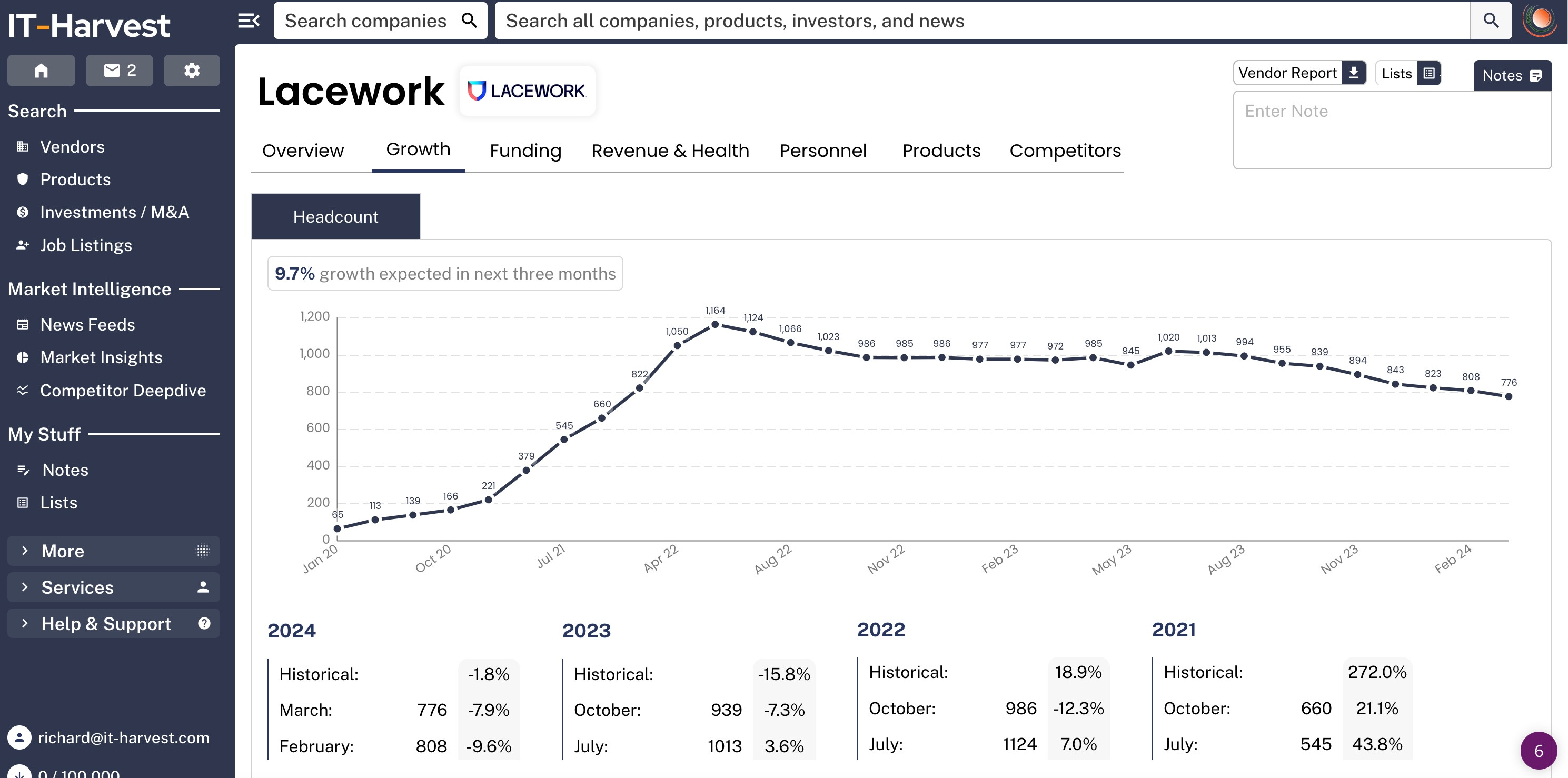Click the question mark icon on Help & Support
The width and height of the screenshot is (1568, 778).
[x=204, y=623]
